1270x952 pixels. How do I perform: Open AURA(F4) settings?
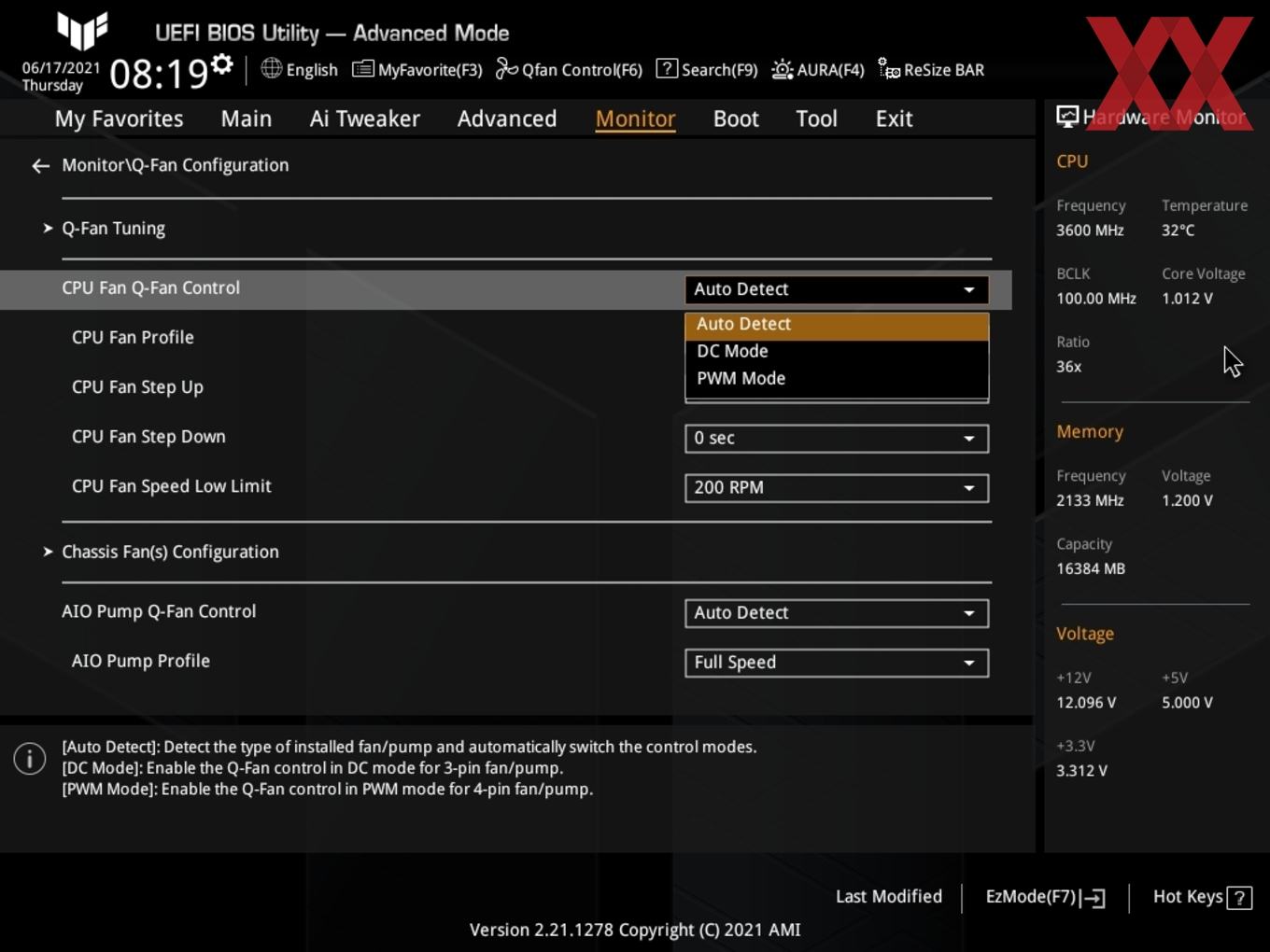[x=818, y=69]
